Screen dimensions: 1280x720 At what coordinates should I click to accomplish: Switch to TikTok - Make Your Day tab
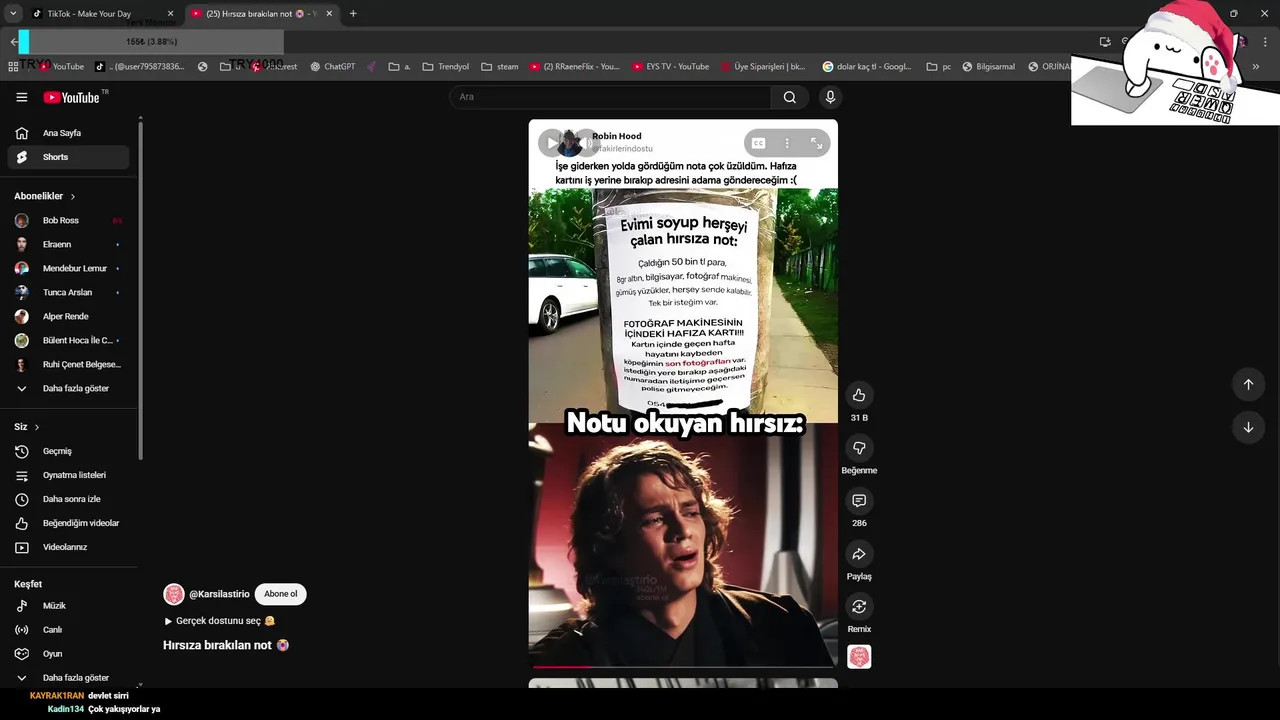102,14
